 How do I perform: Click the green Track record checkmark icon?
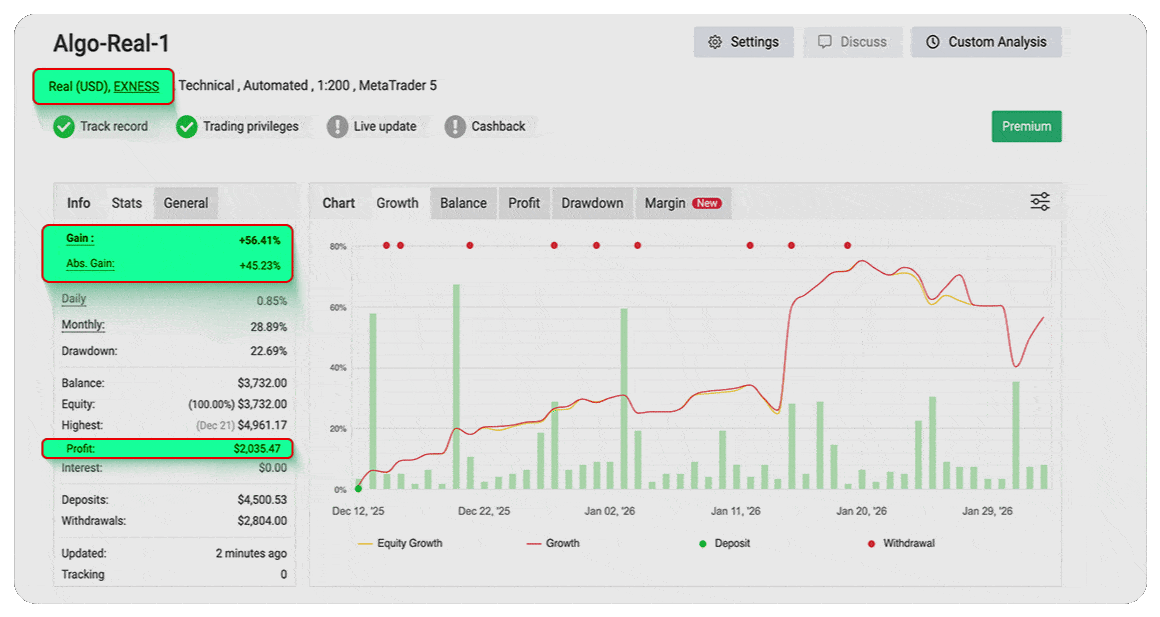pos(64,127)
